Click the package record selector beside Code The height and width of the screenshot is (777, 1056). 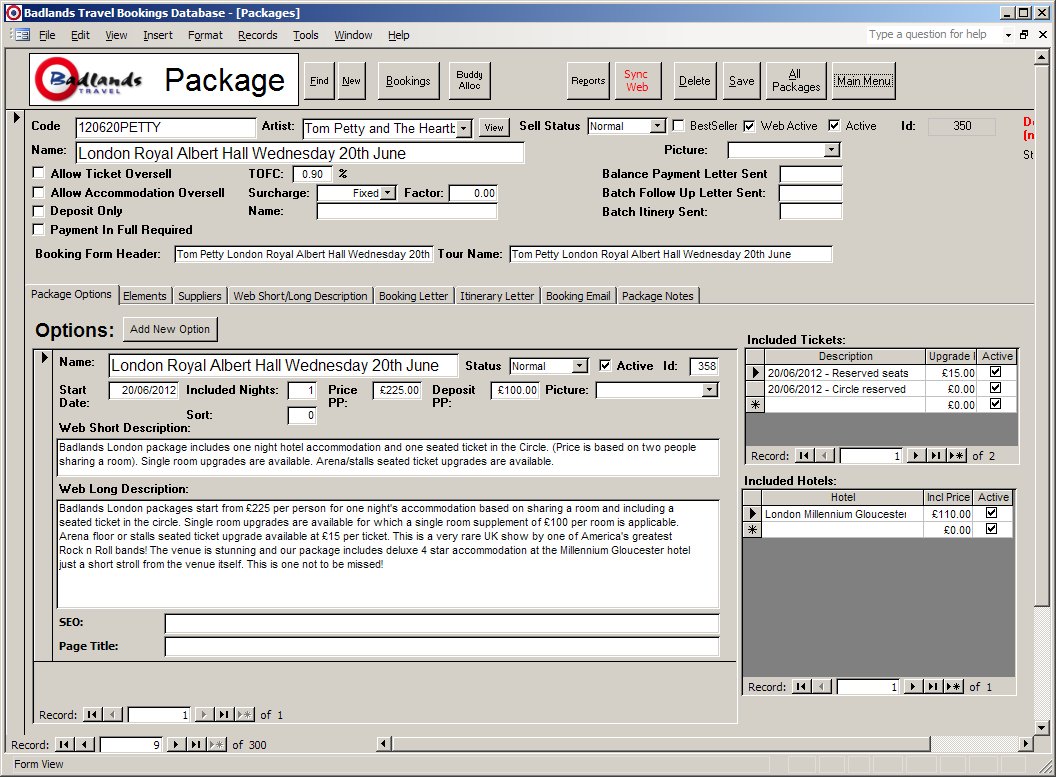tap(16, 117)
